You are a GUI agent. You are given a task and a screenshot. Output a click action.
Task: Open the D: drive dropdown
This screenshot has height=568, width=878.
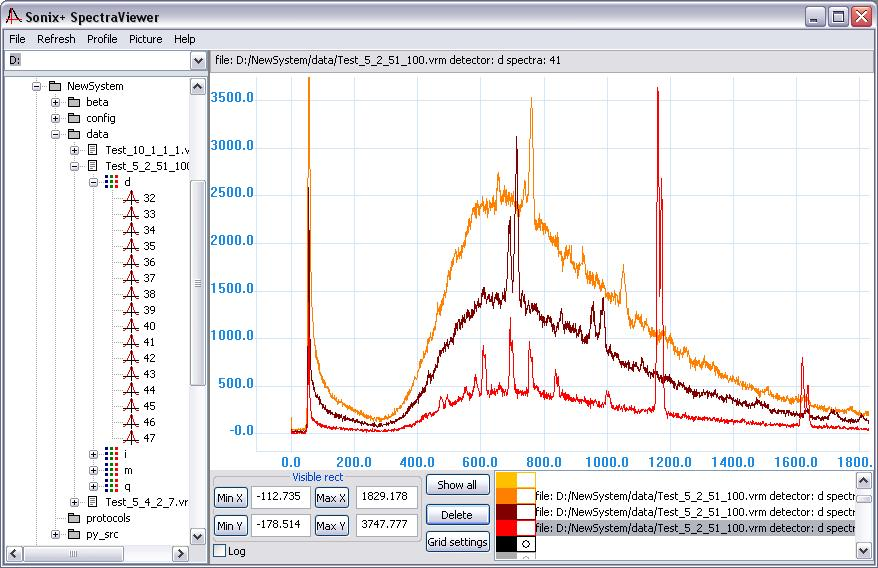point(198,60)
